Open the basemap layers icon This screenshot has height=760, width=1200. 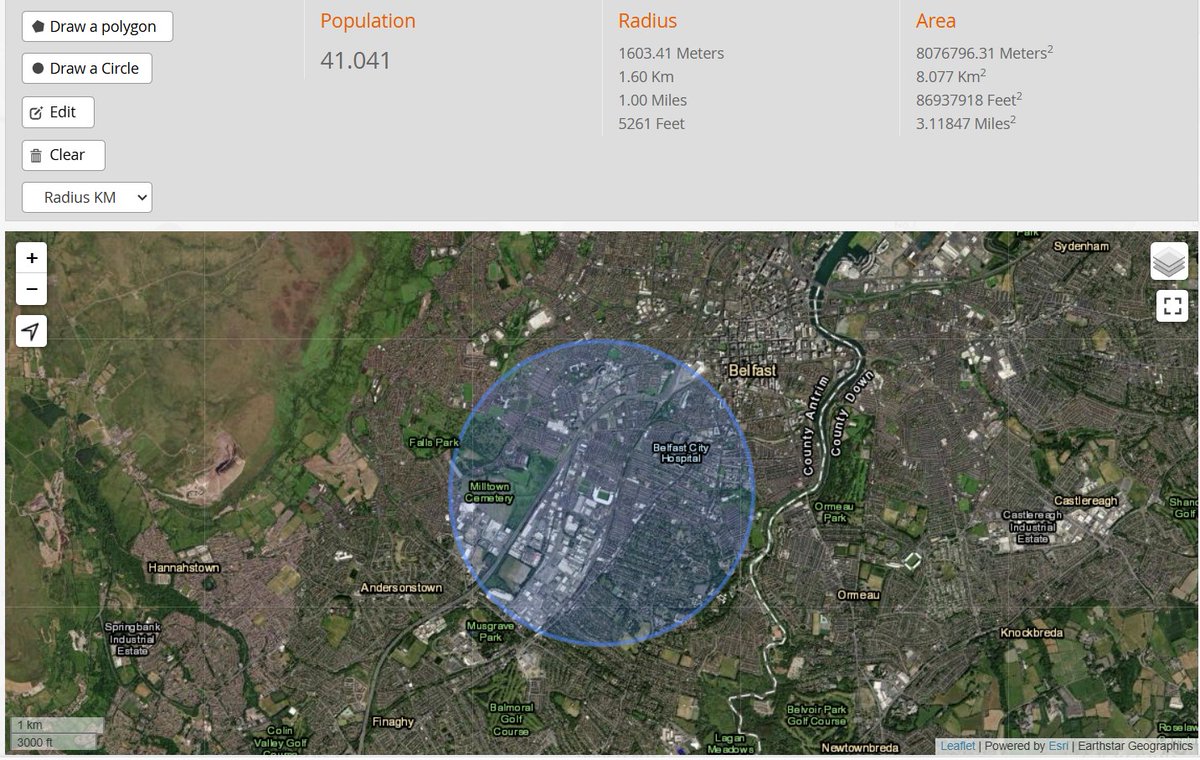pos(1170,260)
